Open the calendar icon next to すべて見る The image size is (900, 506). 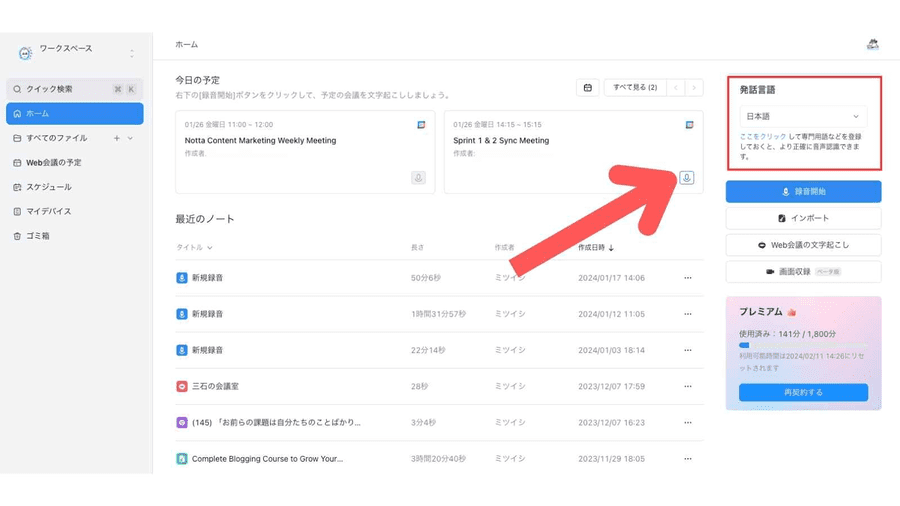click(x=588, y=88)
